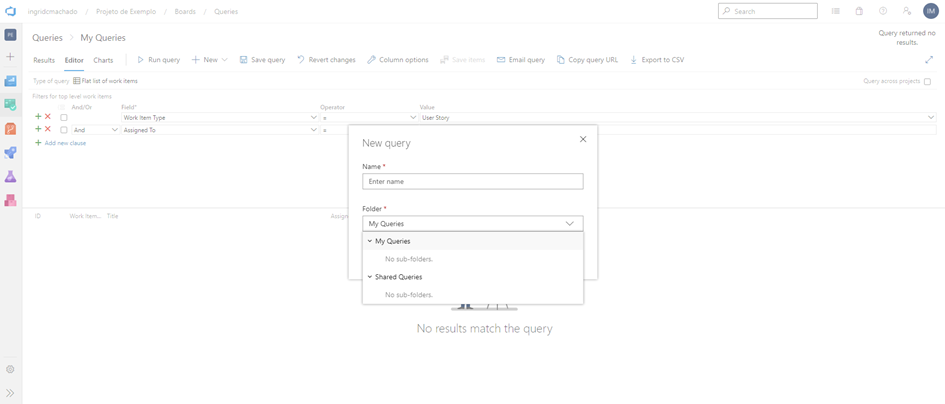Add clause above Work Item Type row

click(39, 116)
